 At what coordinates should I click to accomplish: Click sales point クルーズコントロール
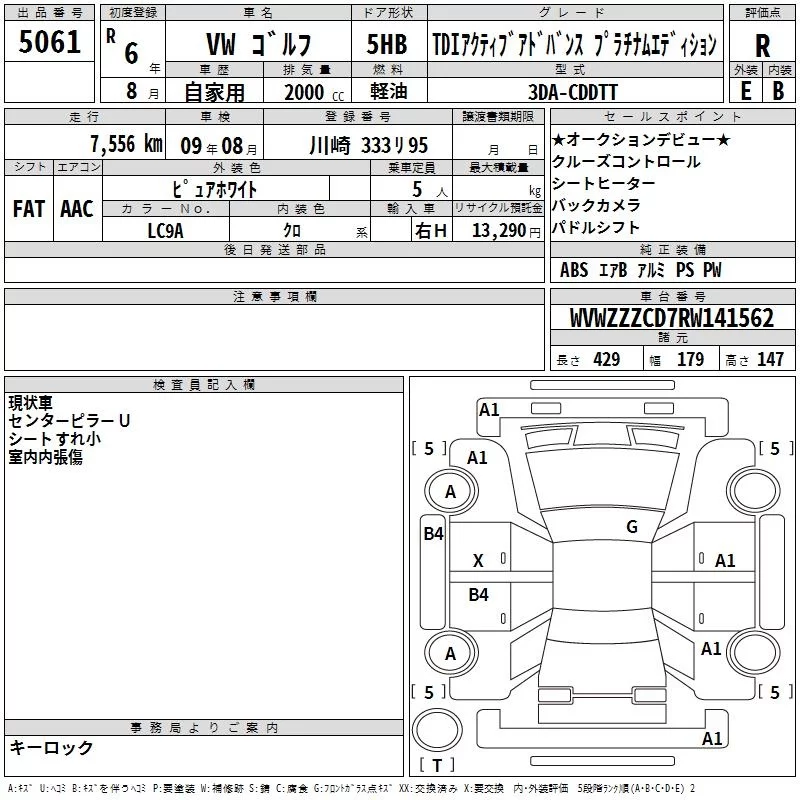pos(626,162)
